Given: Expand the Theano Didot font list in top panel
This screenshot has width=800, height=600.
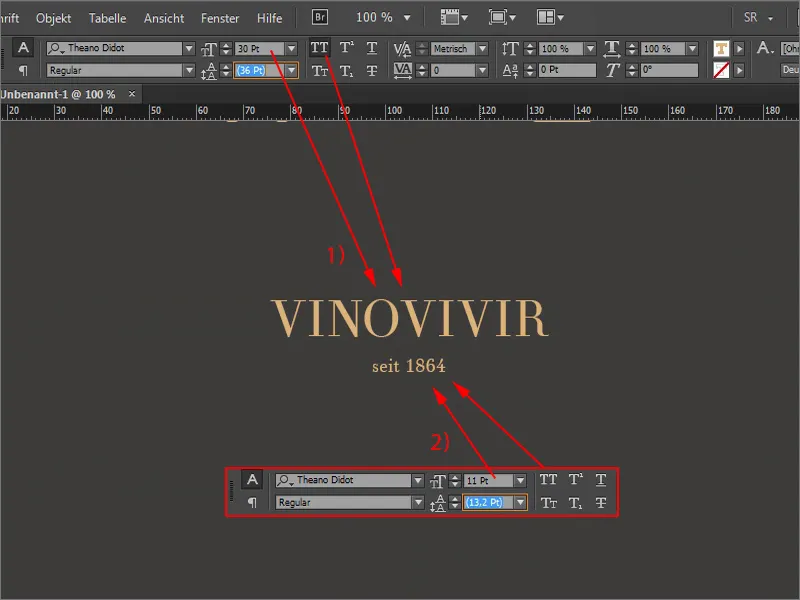Looking at the screenshot, I should (189, 48).
